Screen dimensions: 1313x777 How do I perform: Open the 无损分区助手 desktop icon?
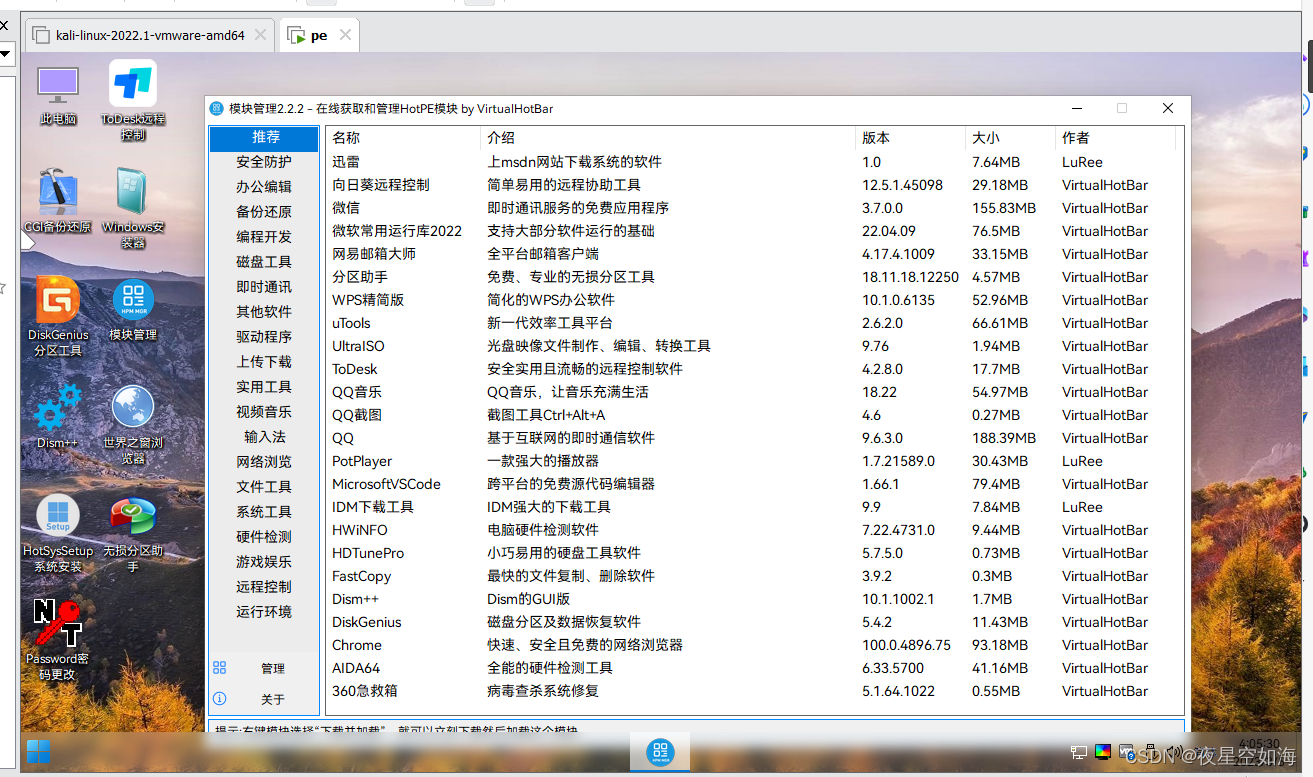point(133,534)
